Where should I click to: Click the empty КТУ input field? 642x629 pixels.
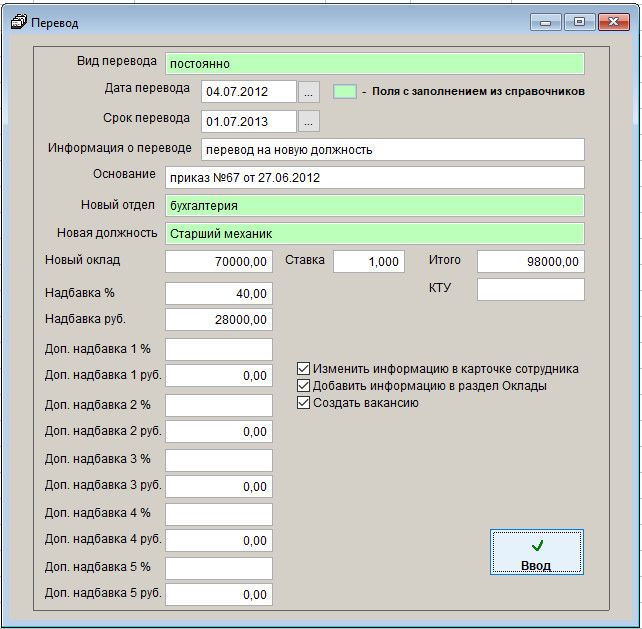(530, 290)
